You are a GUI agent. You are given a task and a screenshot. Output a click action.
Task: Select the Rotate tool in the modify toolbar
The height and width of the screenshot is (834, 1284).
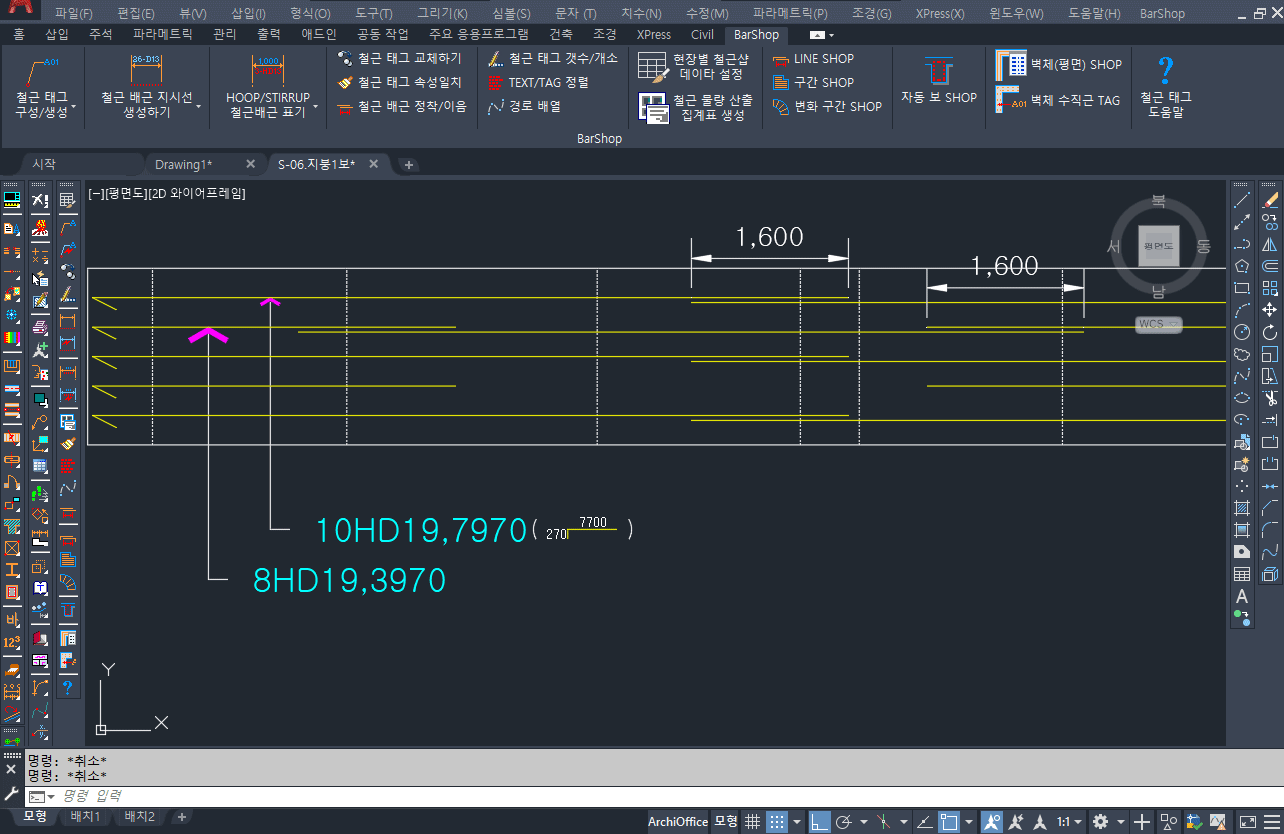click(x=1270, y=333)
